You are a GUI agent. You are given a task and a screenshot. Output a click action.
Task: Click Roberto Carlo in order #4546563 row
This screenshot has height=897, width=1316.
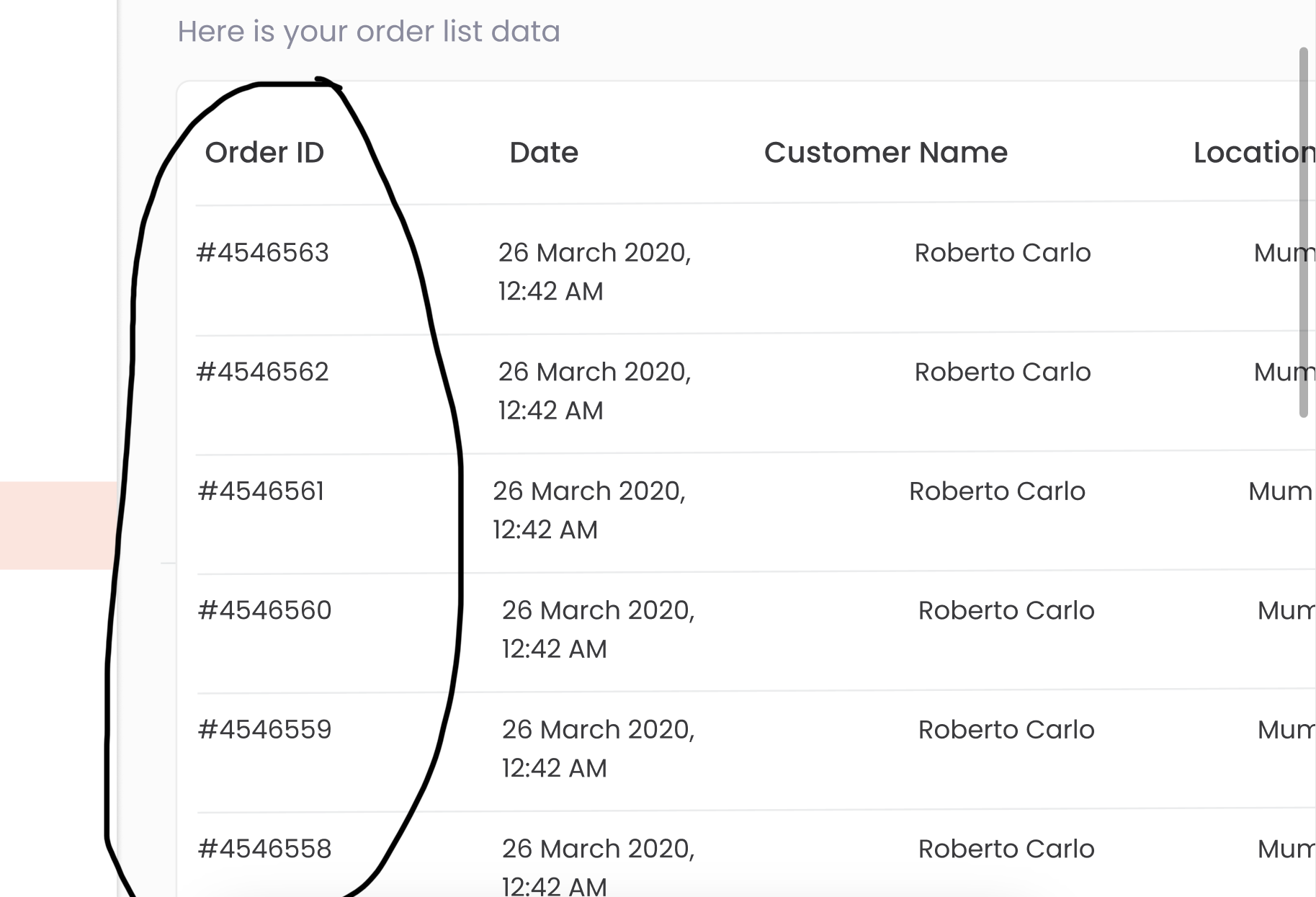(1003, 253)
